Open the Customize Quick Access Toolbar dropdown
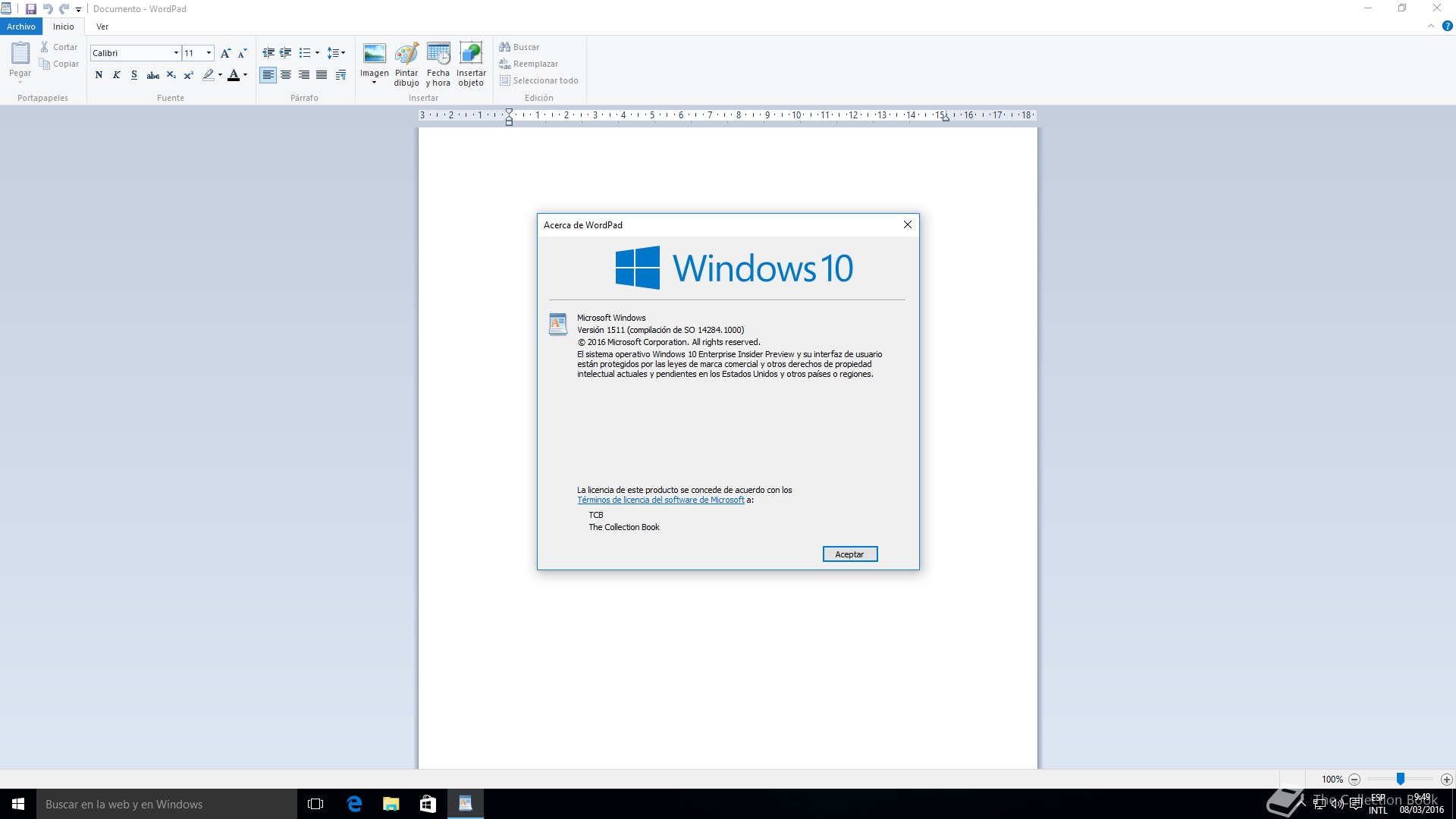Image resolution: width=1456 pixels, height=819 pixels. click(78, 10)
